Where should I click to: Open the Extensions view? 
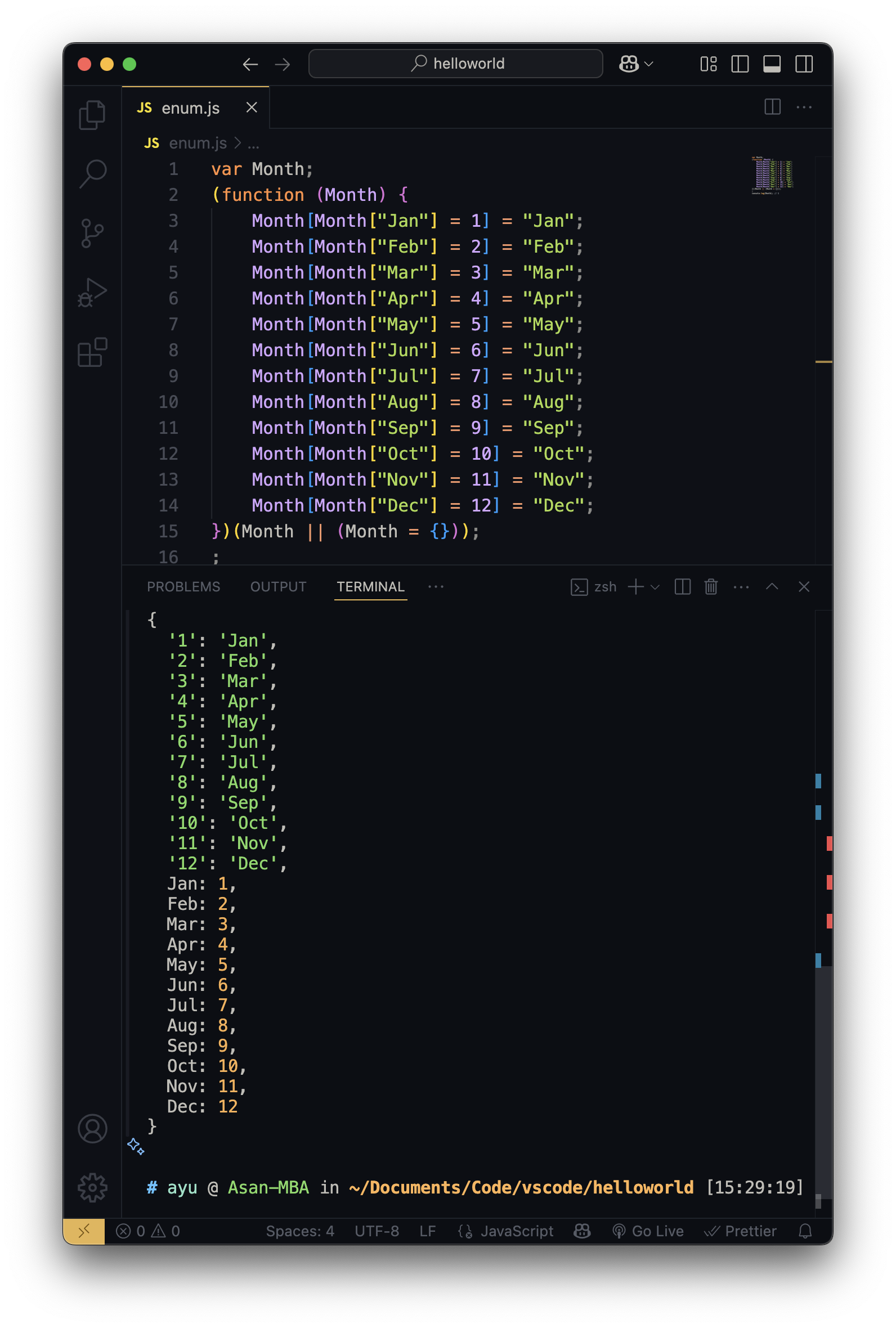pos(92,352)
